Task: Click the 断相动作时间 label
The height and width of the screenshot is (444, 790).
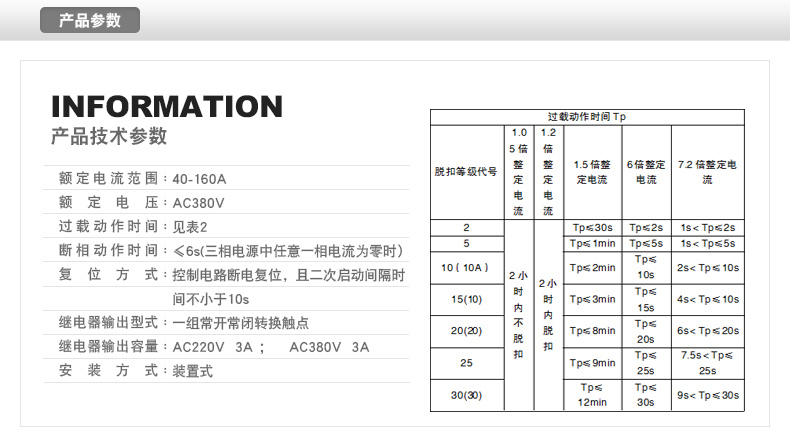Action: point(108,250)
